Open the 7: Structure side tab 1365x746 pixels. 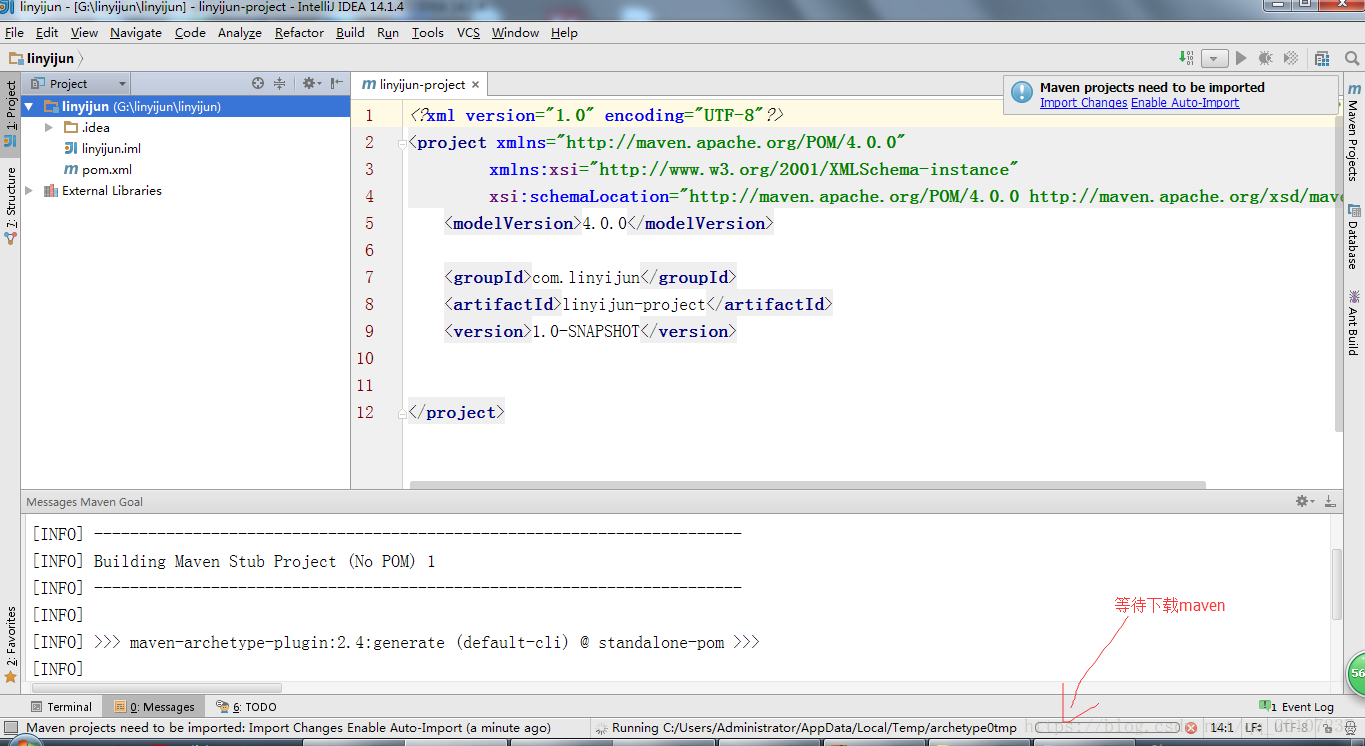(x=10, y=205)
